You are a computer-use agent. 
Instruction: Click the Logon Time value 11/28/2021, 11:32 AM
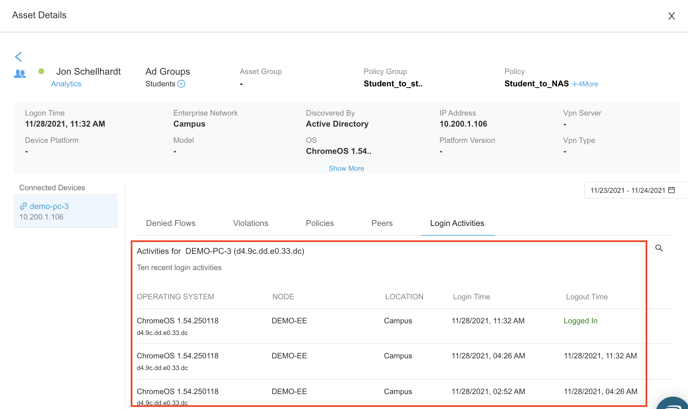(65, 124)
